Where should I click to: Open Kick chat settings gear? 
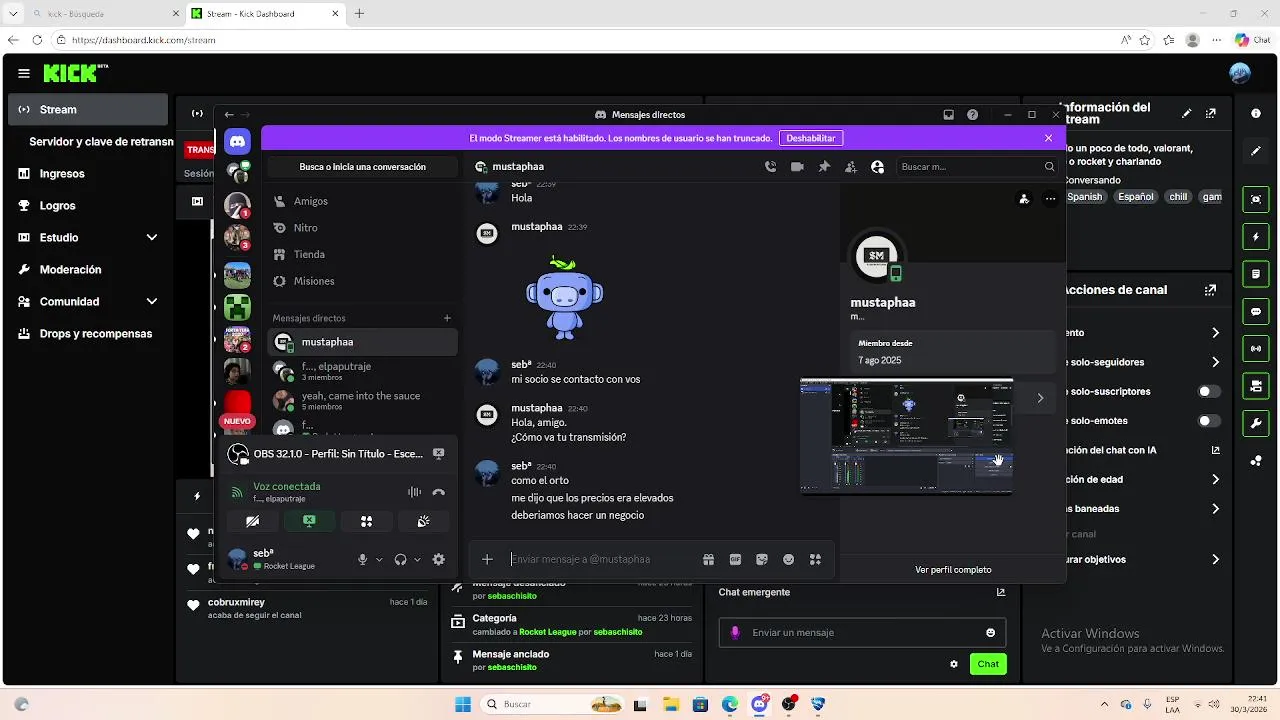(x=954, y=664)
